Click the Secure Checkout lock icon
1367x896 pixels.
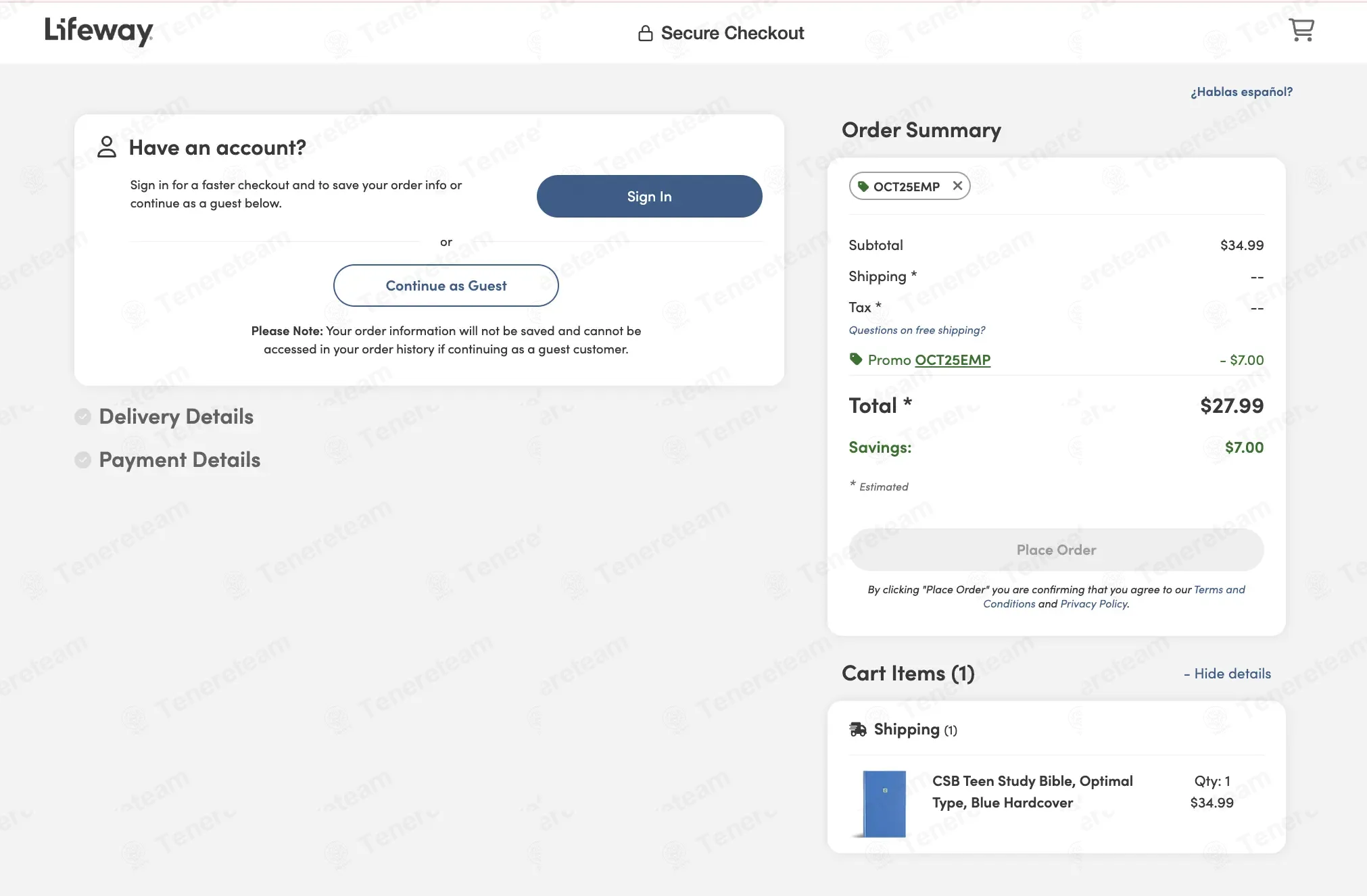646,33
